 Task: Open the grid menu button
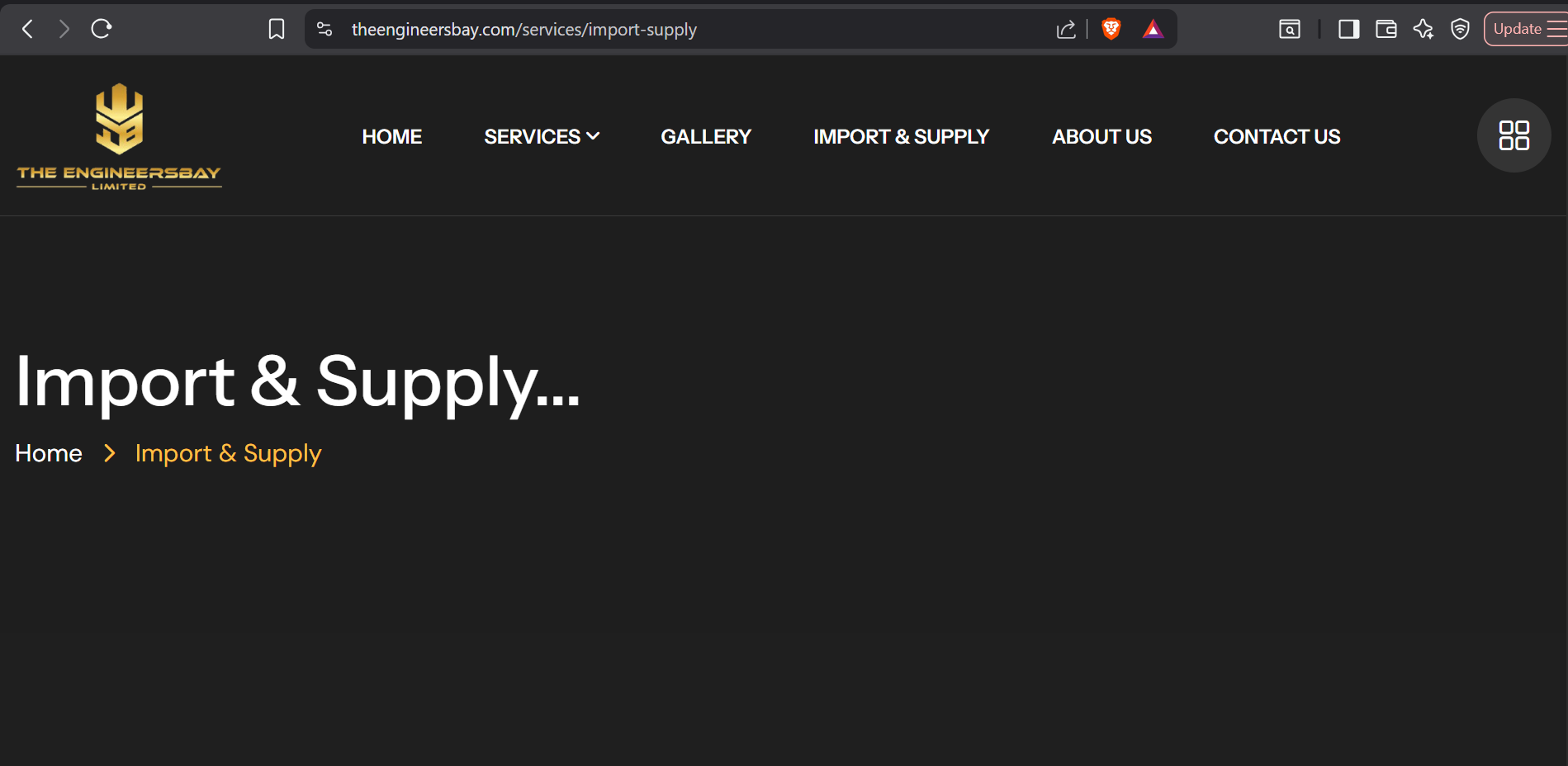coord(1514,135)
